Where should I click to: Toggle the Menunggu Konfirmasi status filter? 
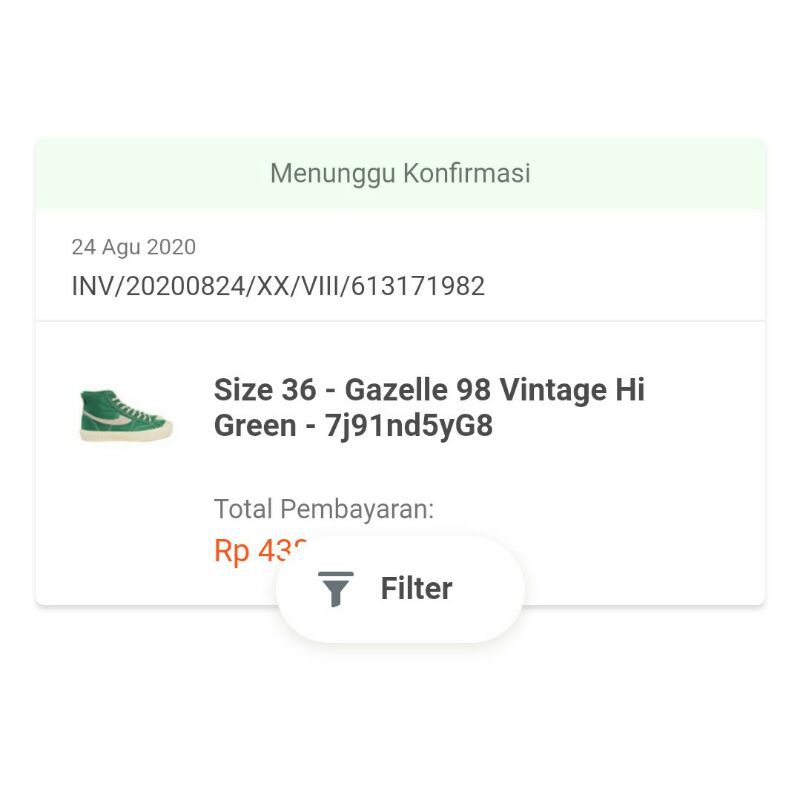point(400,171)
